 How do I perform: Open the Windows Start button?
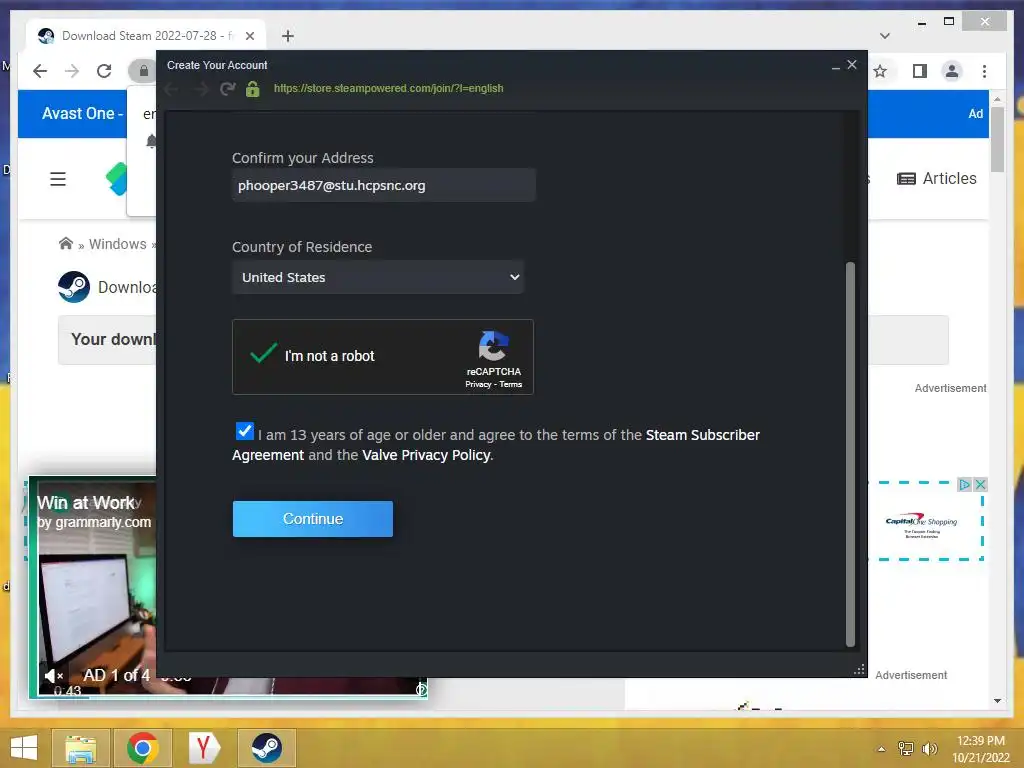click(24, 748)
